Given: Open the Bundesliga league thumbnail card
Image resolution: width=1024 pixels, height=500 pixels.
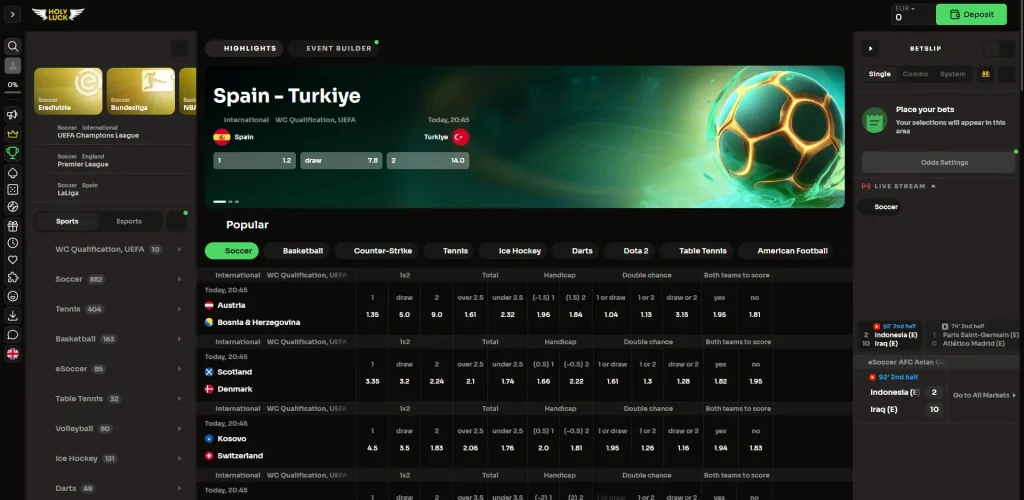Looking at the screenshot, I should [x=140, y=91].
